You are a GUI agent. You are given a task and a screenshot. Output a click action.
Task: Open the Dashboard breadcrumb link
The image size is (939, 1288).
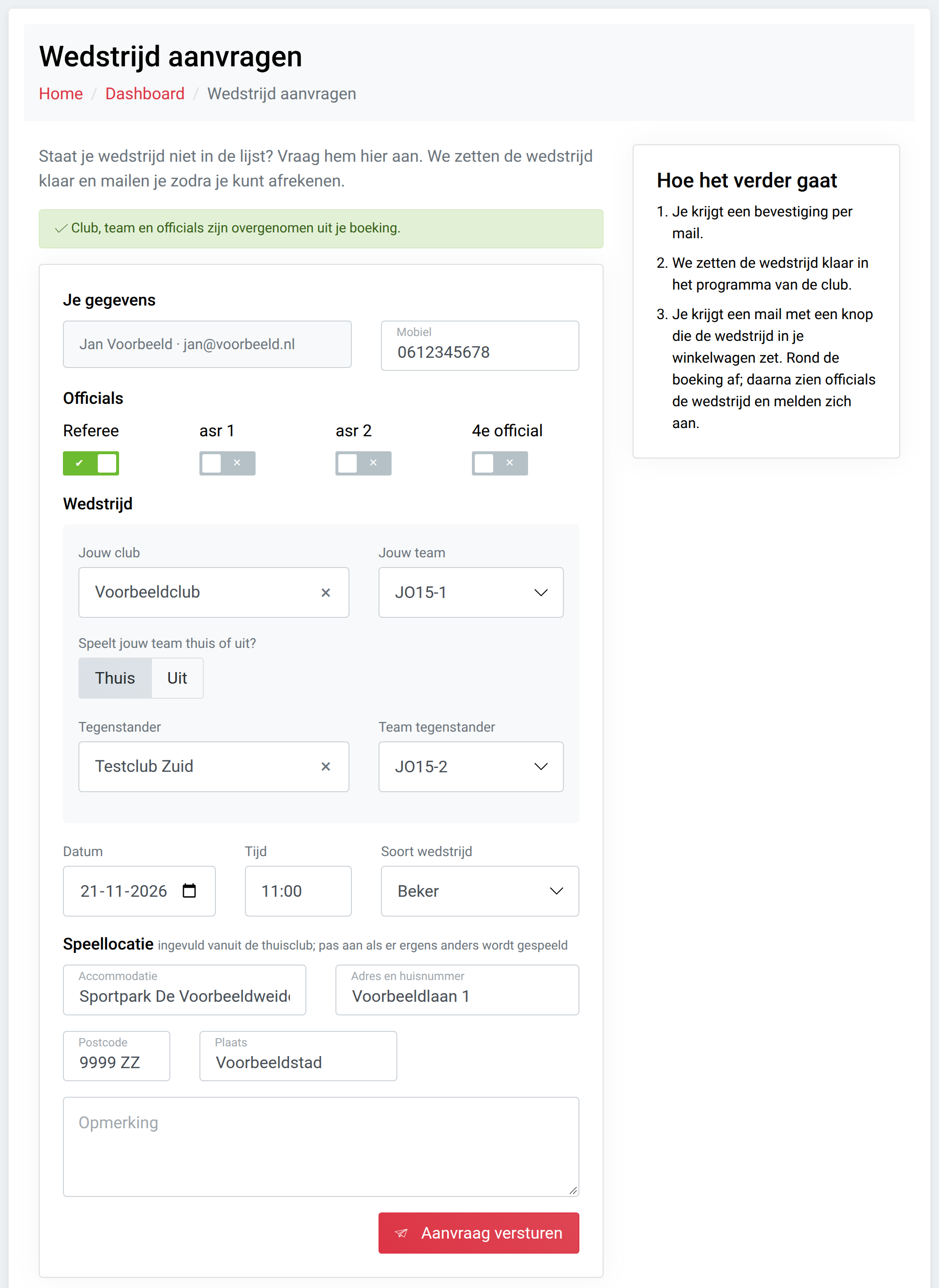tap(145, 94)
